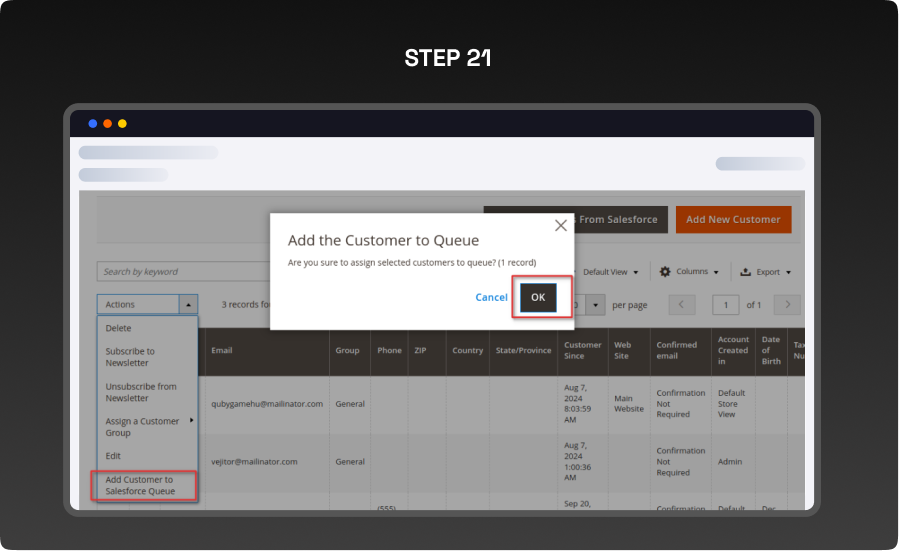Choose Subscribe to Newsletter action
Image resolution: width=899 pixels, height=551 pixels.
(131, 357)
